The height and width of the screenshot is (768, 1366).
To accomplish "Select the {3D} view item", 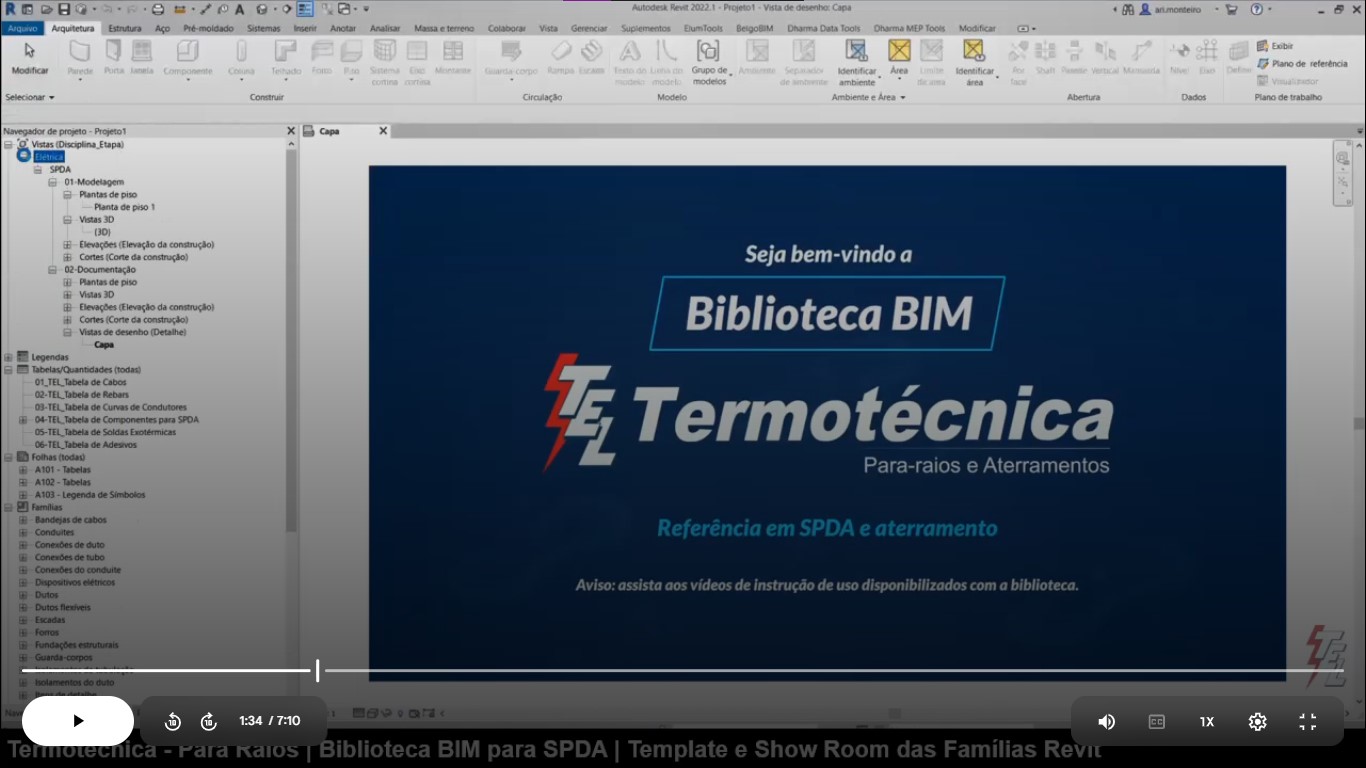I will click(102, 232).
